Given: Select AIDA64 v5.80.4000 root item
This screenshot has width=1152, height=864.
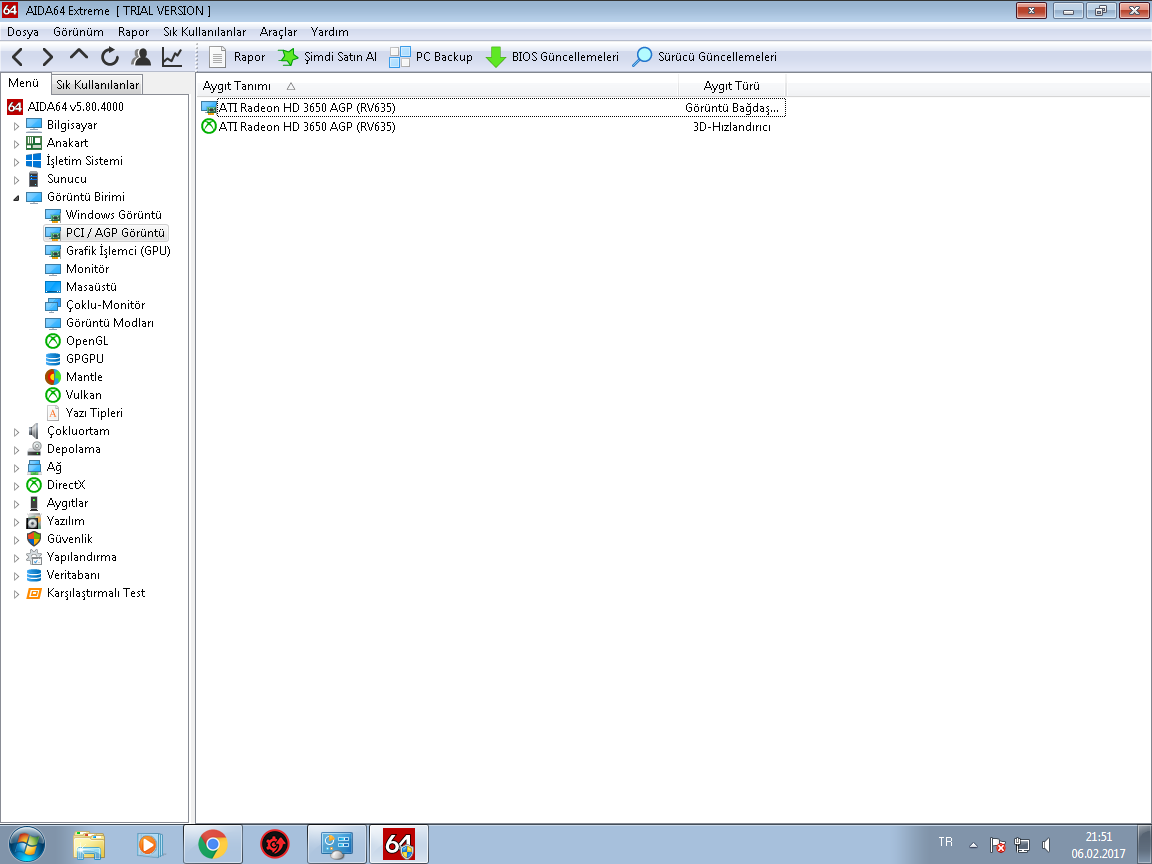Looking at the screenshot, I should pyautogui.click(x=66, y=107).
